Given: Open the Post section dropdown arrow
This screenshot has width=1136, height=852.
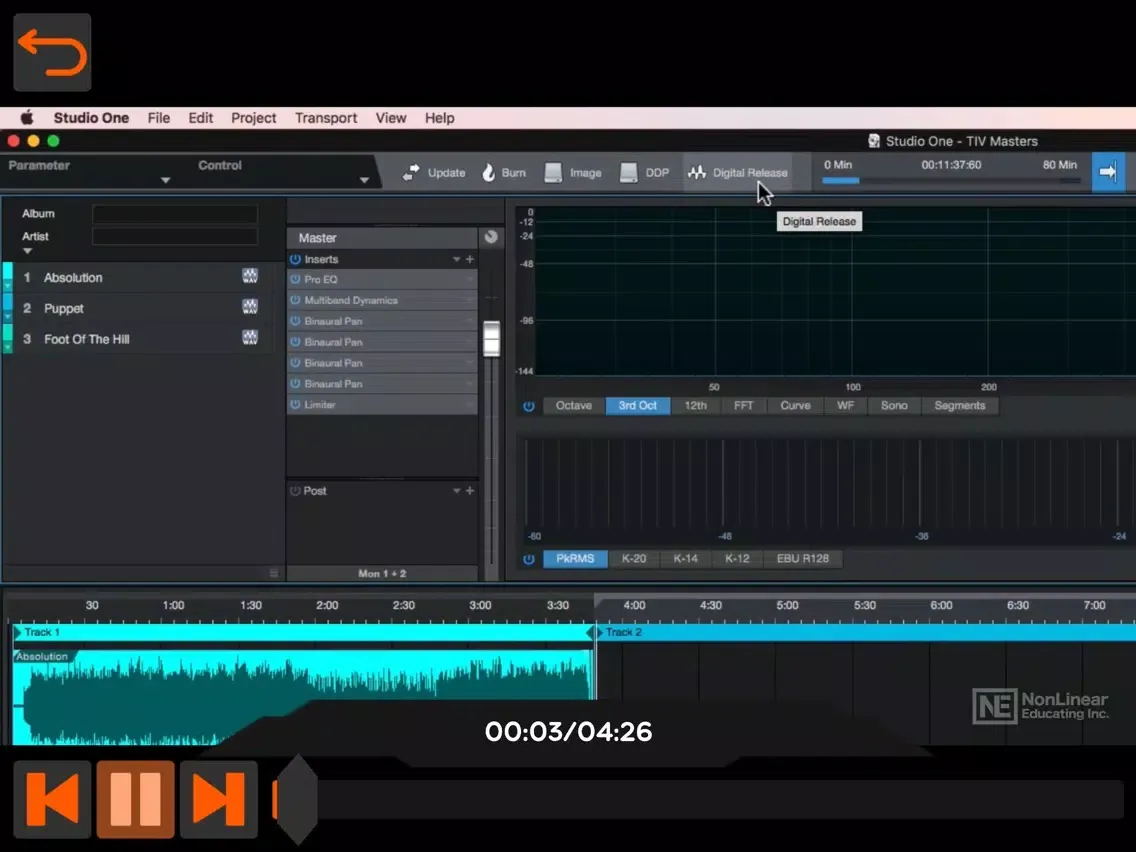Looking at the screenshot, I should tap(456, 490).
